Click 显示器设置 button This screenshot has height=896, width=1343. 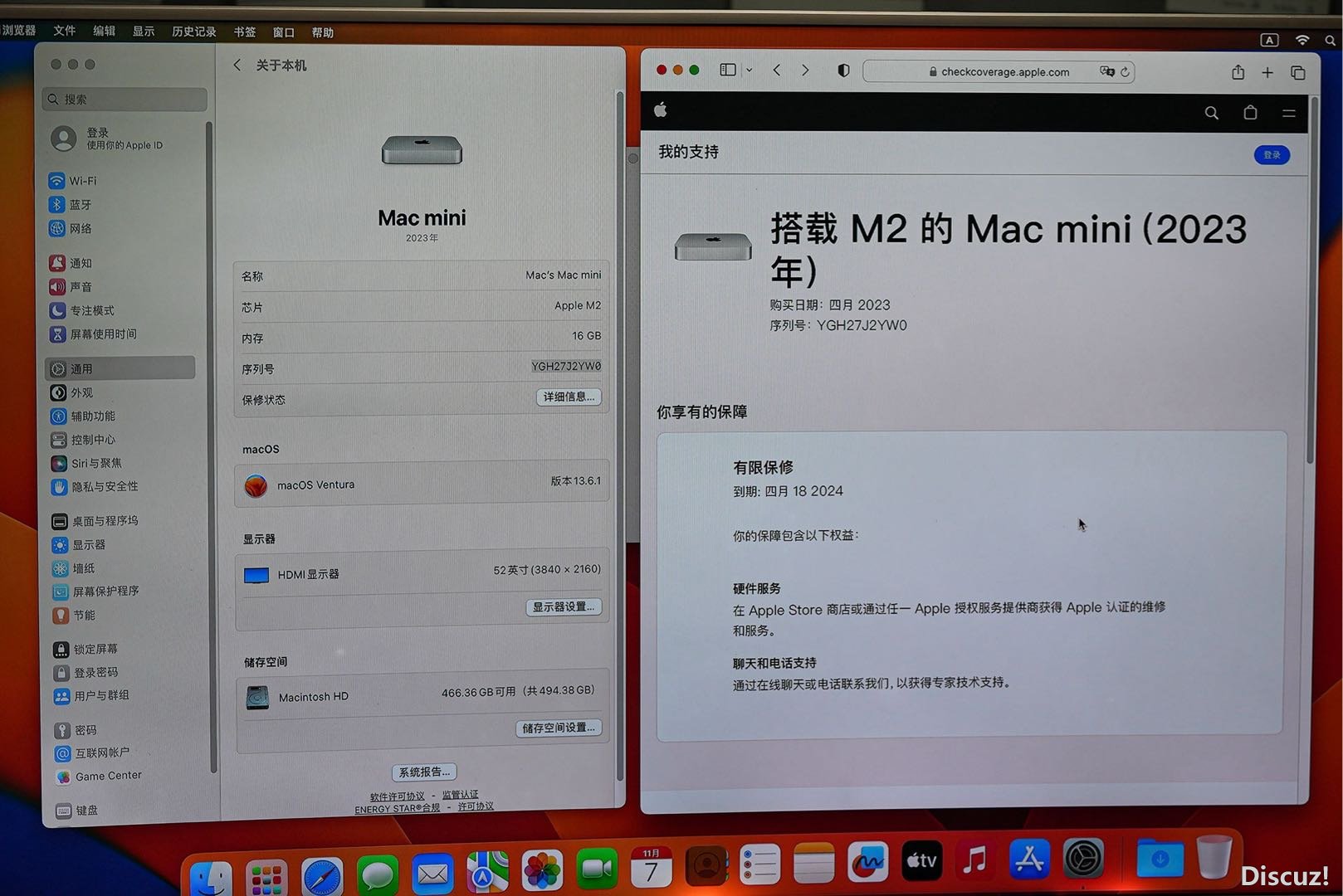pyautogui.click(x=564, y=607)
